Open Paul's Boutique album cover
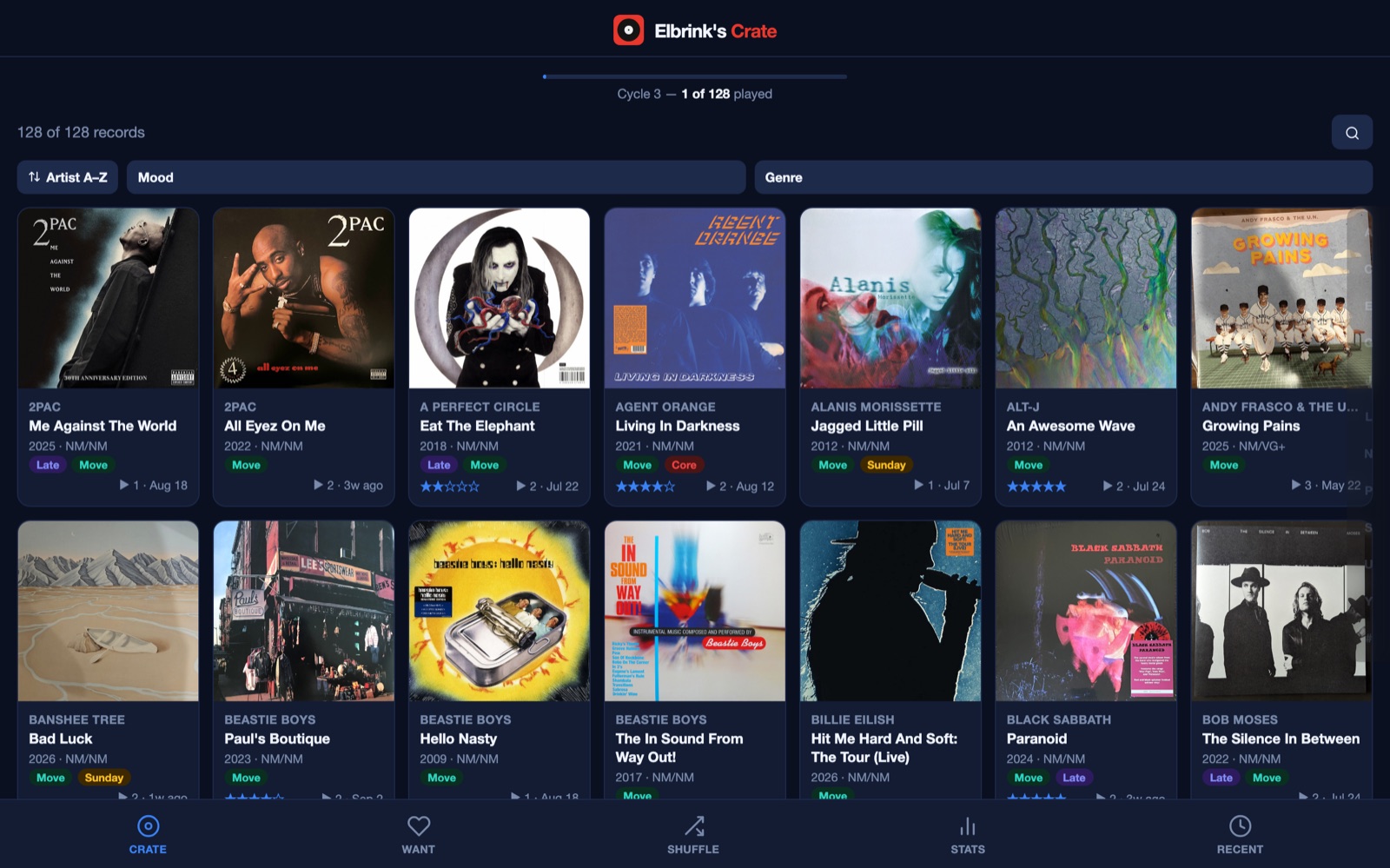 (x=304, y=611)
